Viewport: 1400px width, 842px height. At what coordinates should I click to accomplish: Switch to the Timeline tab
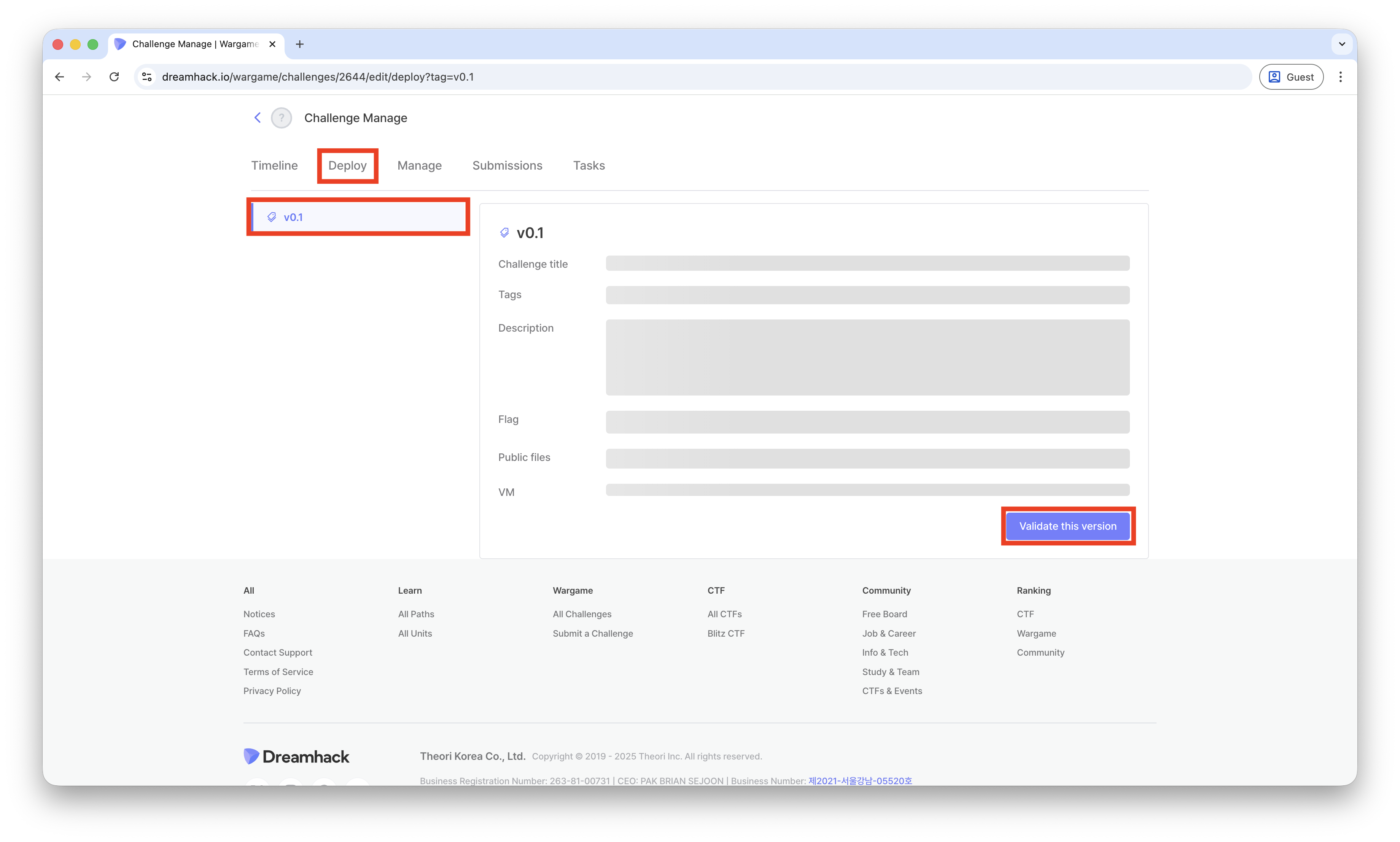[274, 166]
